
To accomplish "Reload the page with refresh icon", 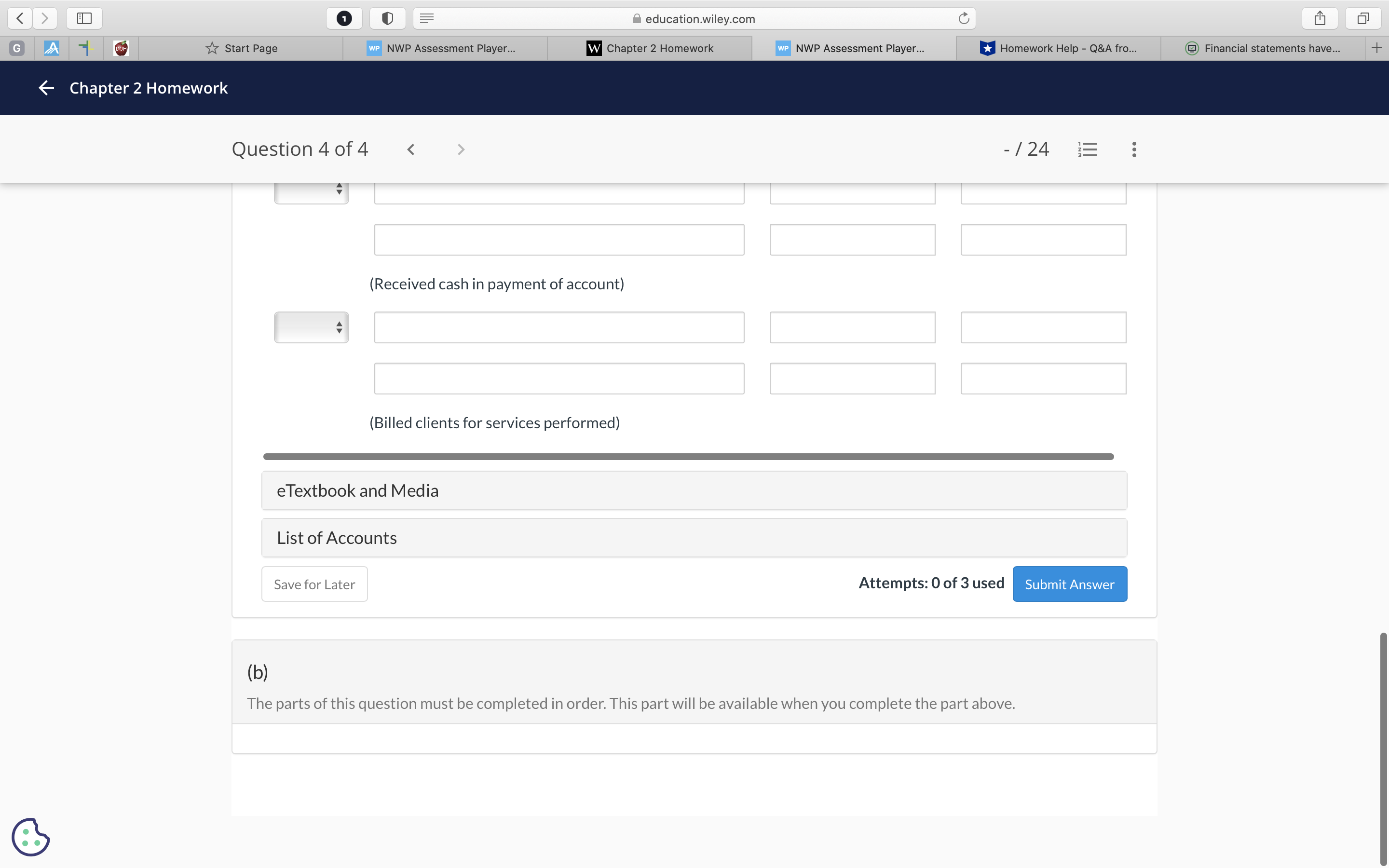I will pyautogui.click(x=964, y=18).
